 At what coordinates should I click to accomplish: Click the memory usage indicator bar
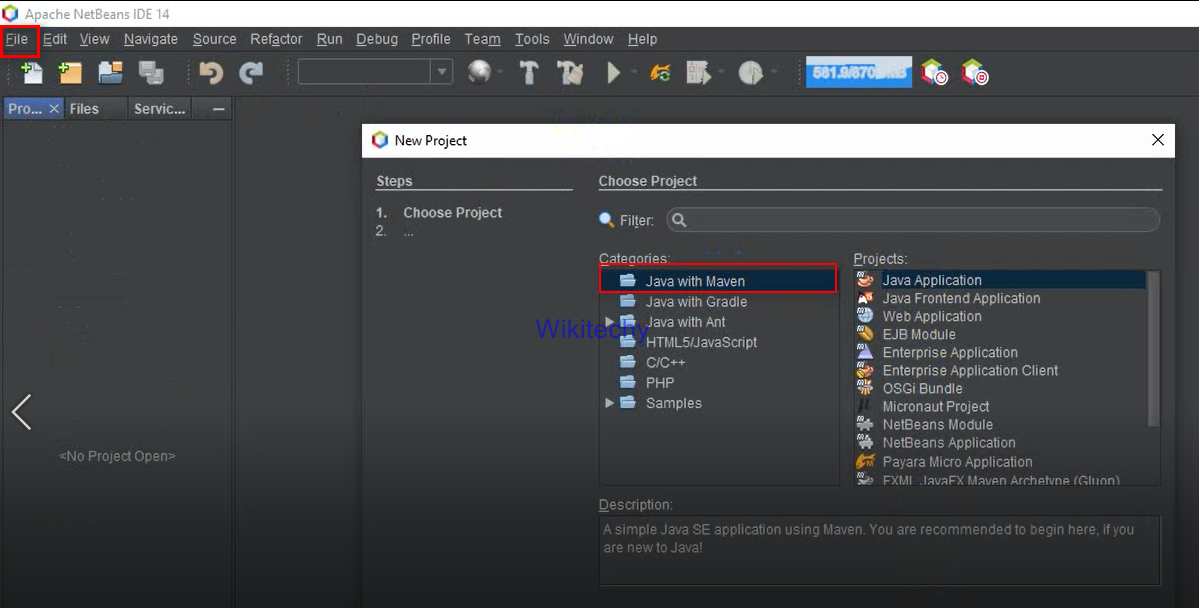[858, 73]
